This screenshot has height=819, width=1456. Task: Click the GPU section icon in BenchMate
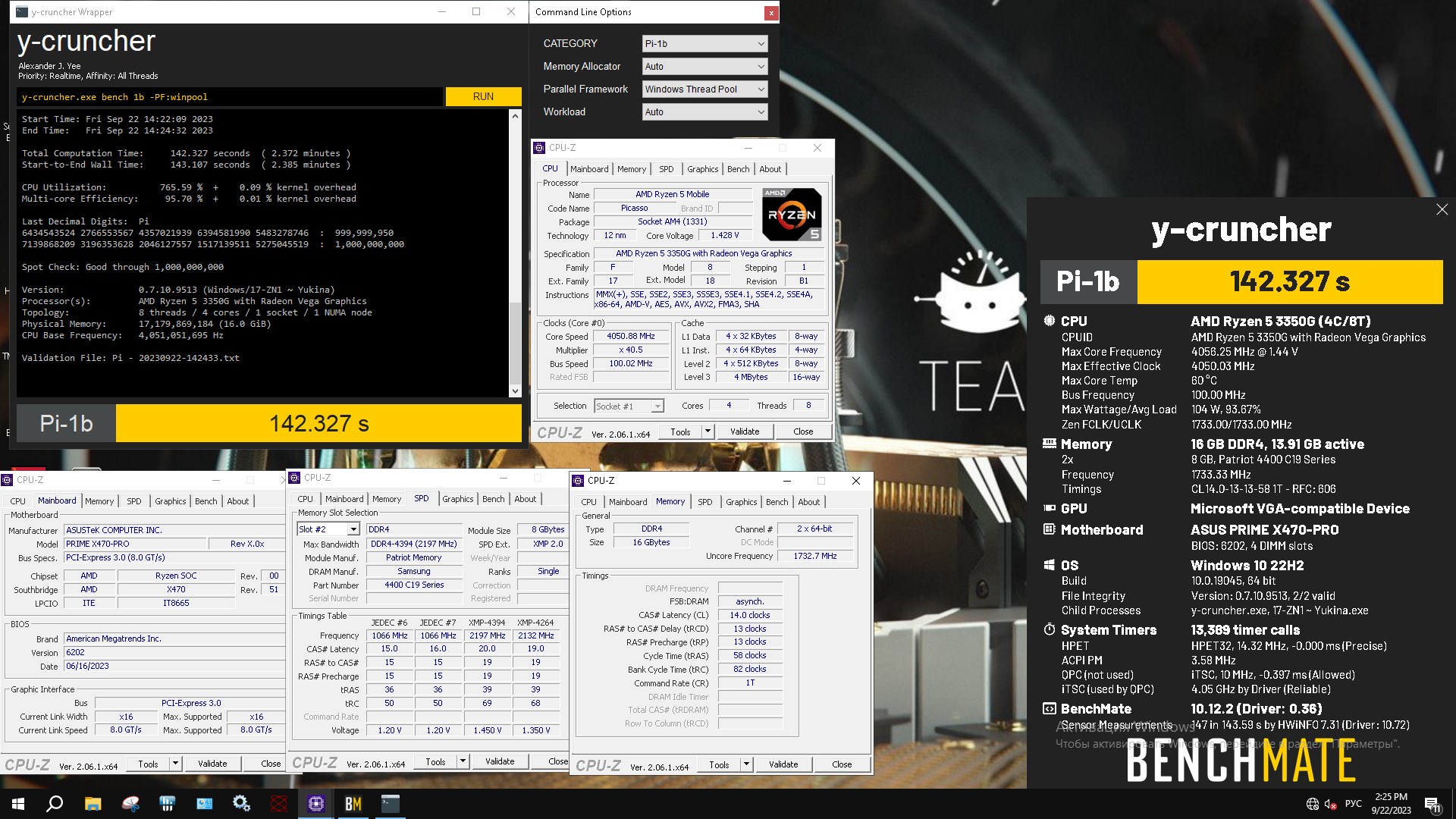click(1049, 508)
